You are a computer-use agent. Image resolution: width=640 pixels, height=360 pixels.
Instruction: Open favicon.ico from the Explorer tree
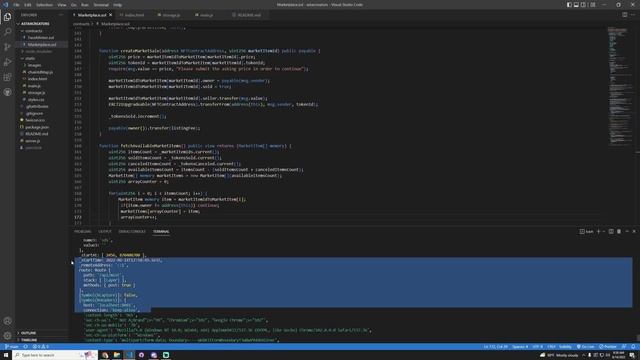(x=36, y=120)
